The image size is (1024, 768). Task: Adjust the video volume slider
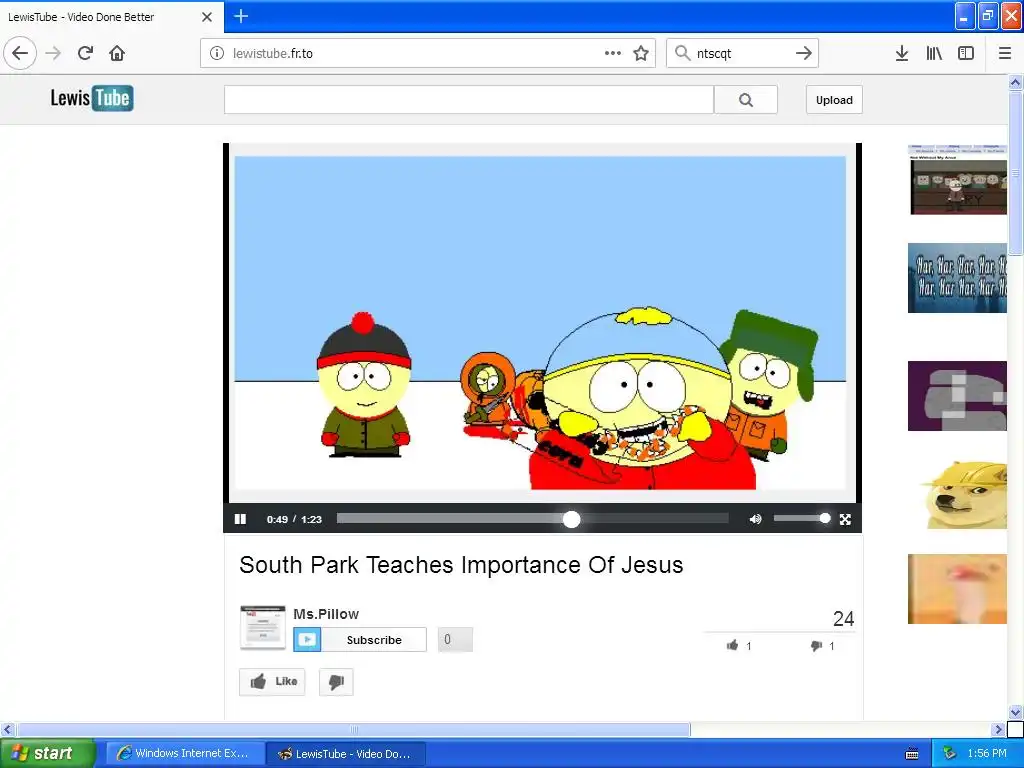point(801,519)
